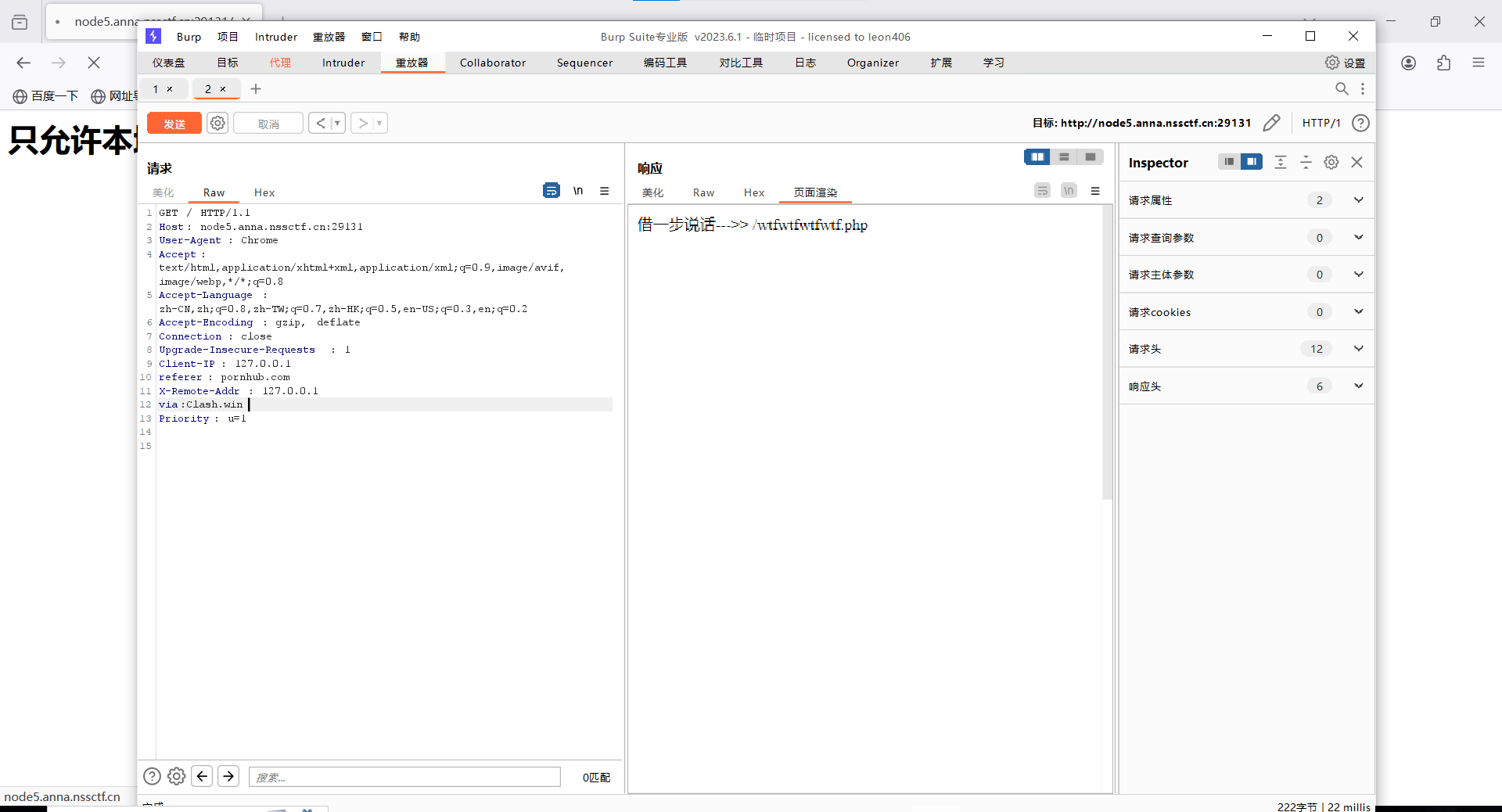The height and width of the screenshot is (812, 1502).
Task: Click the 取消 cancel button
Action: click(268, 124)
